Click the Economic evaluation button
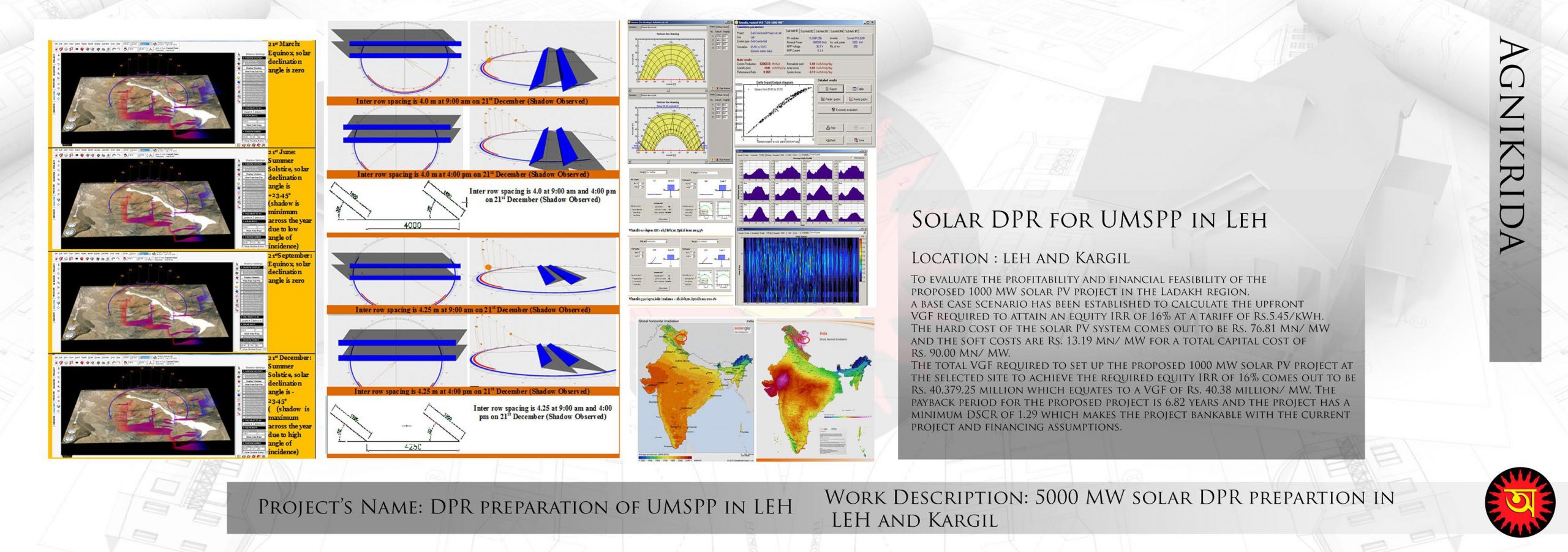 pyautogui.click(x=844, y=110)
